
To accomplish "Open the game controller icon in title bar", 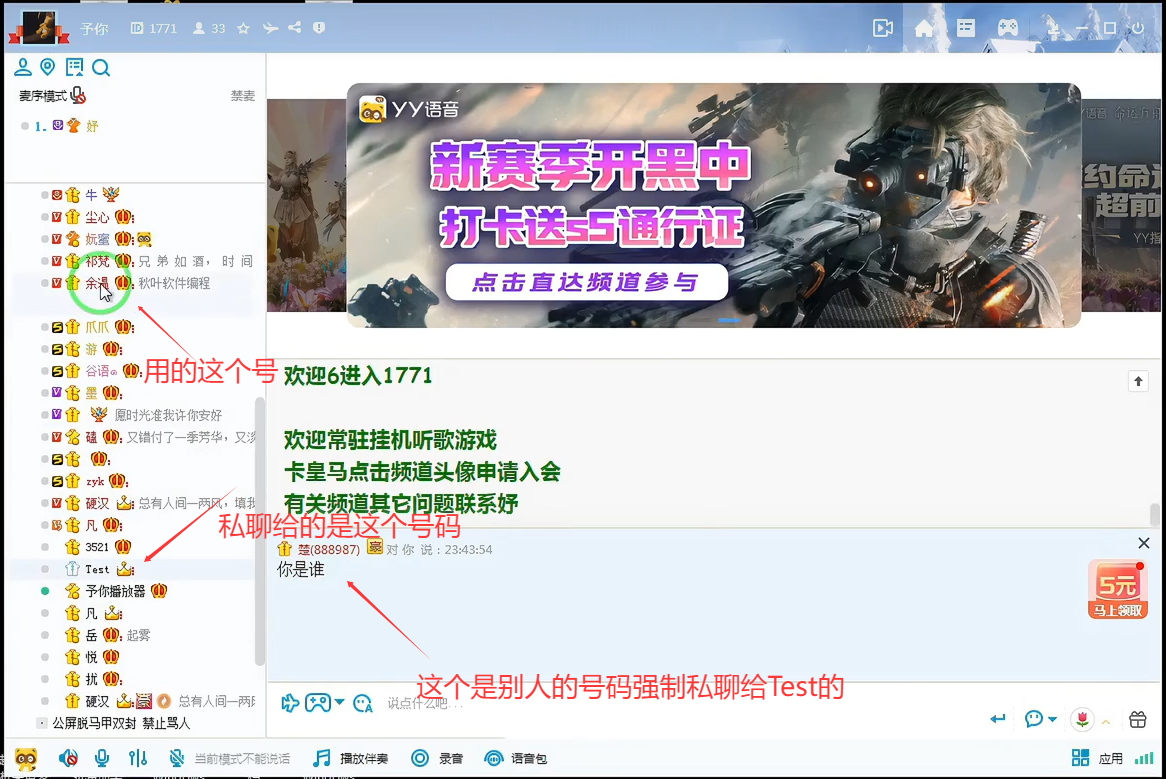I will (1007, 28).
